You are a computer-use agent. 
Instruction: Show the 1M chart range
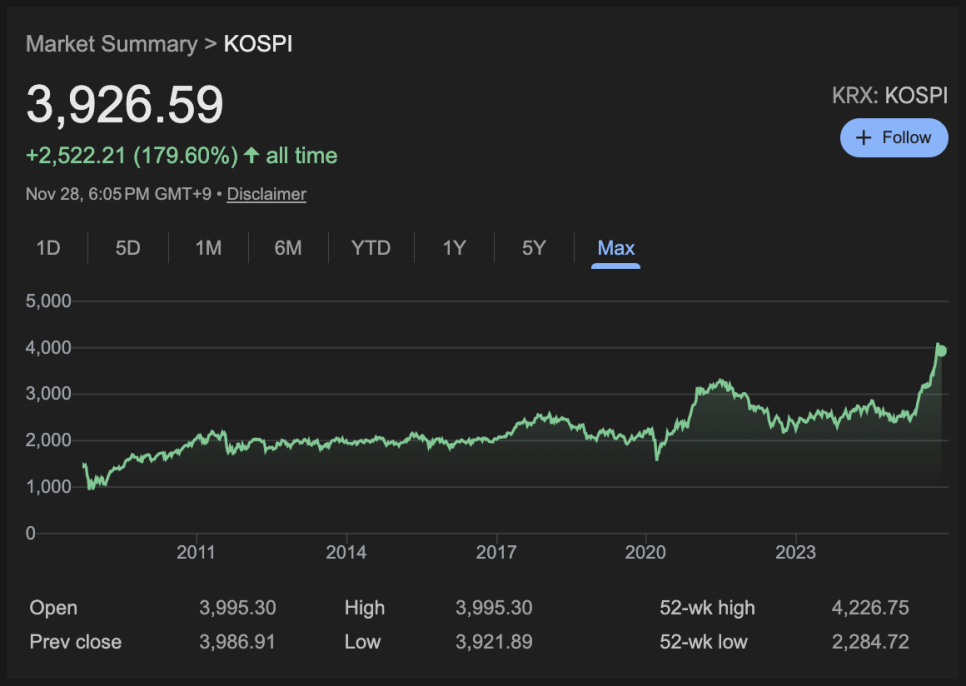pyautogui.click(x=208, y=248)
